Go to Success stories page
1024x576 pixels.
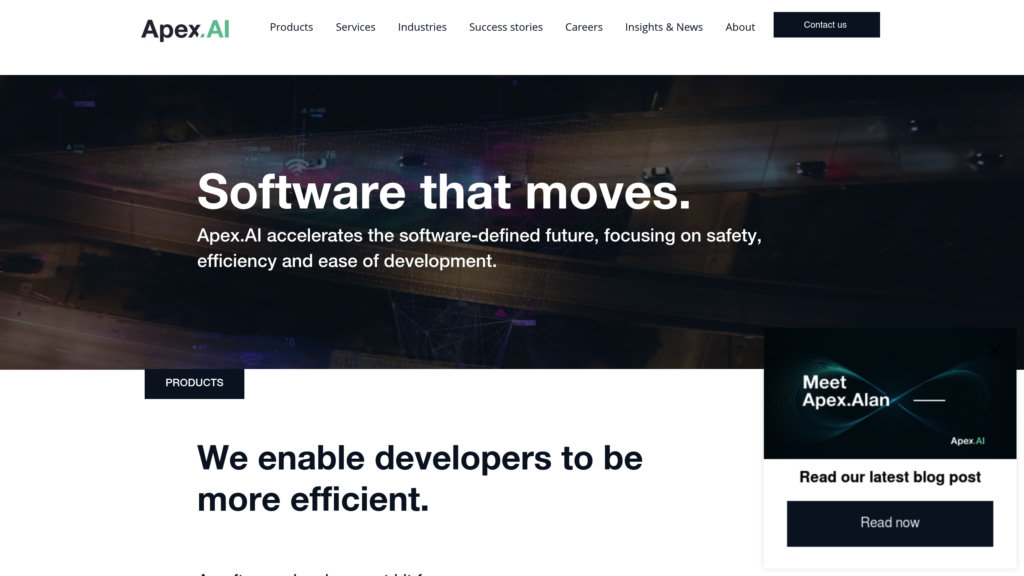505,27
